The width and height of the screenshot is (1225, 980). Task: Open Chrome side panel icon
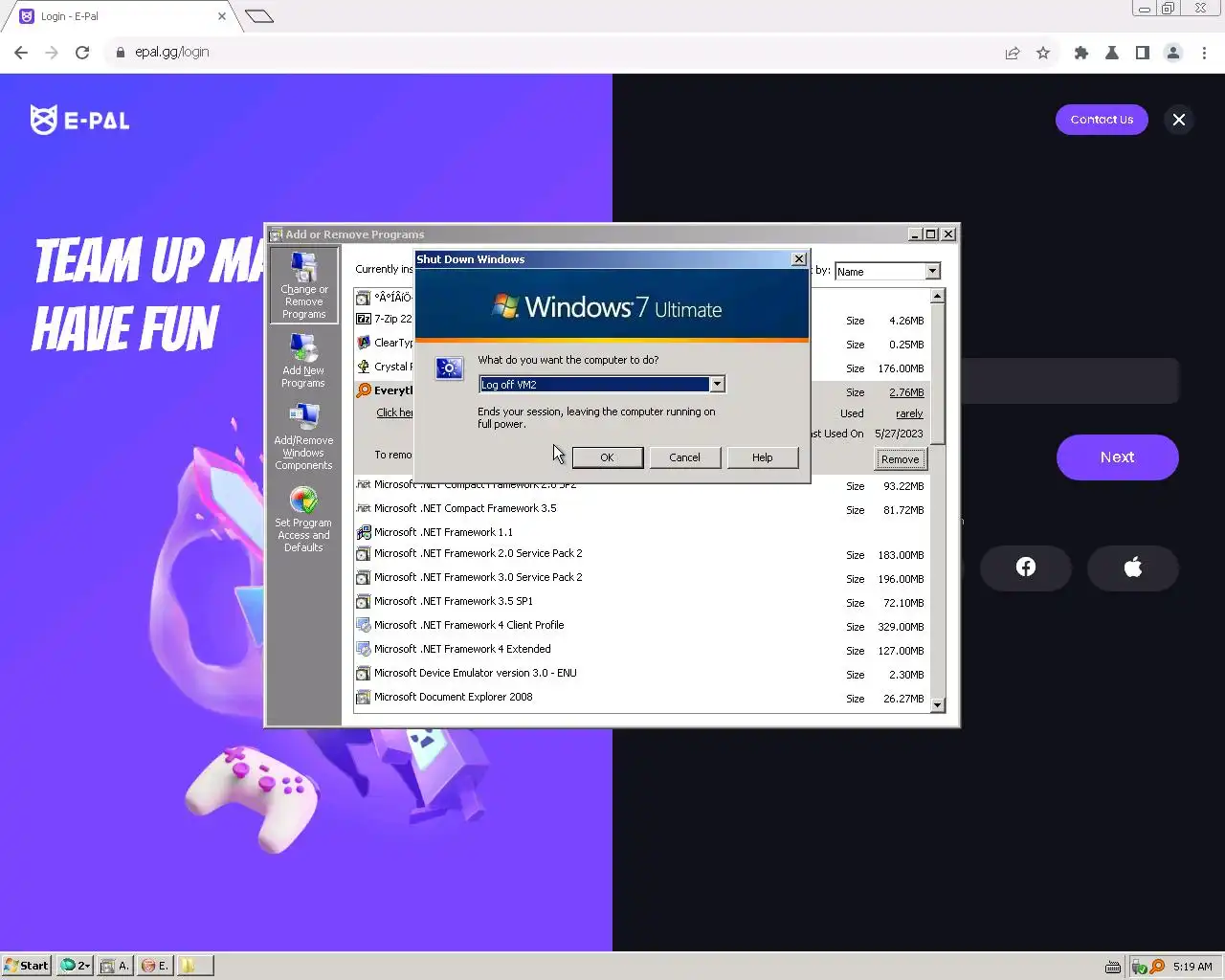[x=1143, y=53]
